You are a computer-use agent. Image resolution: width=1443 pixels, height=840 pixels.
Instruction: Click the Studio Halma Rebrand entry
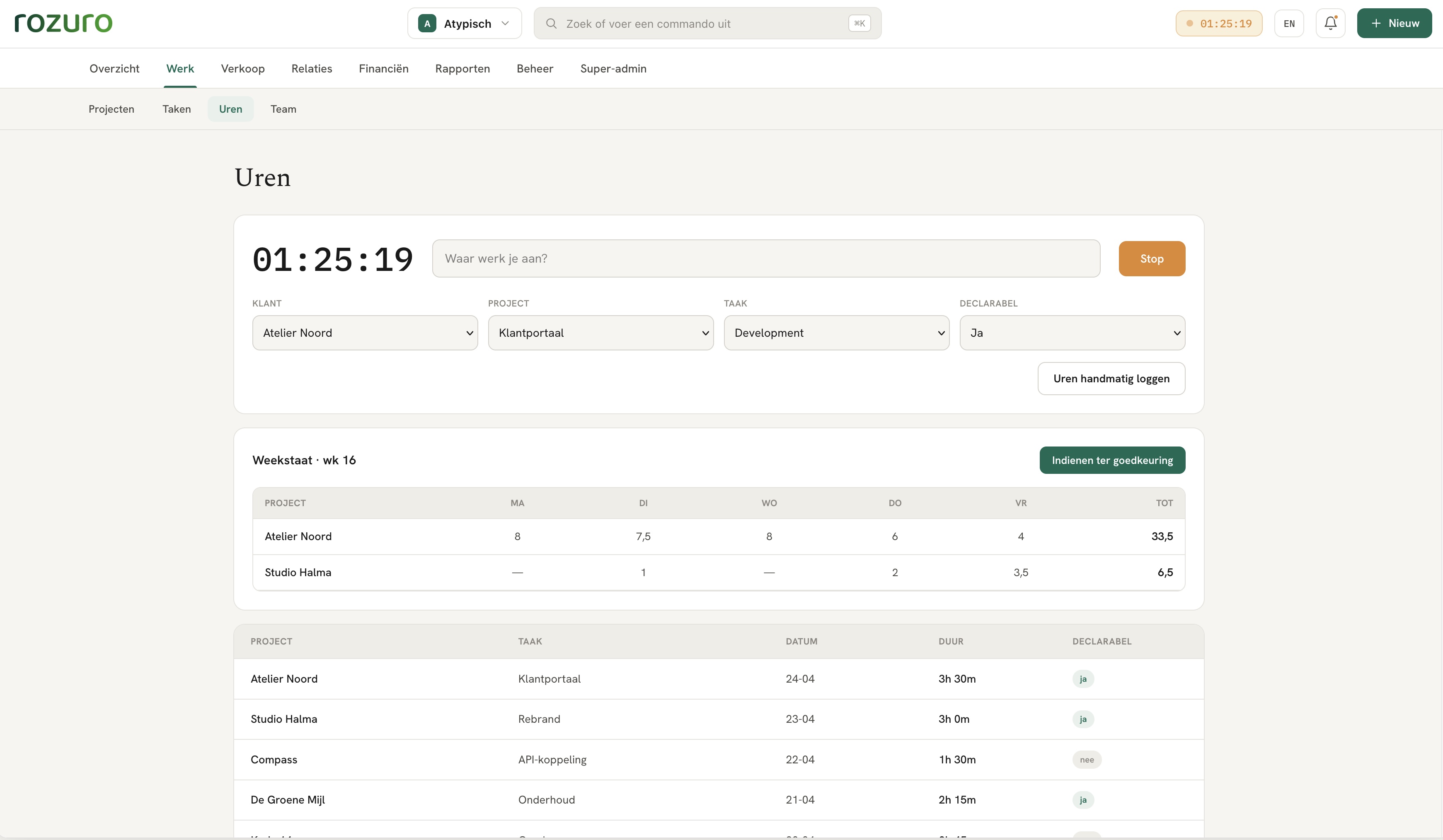click(719, 719)
